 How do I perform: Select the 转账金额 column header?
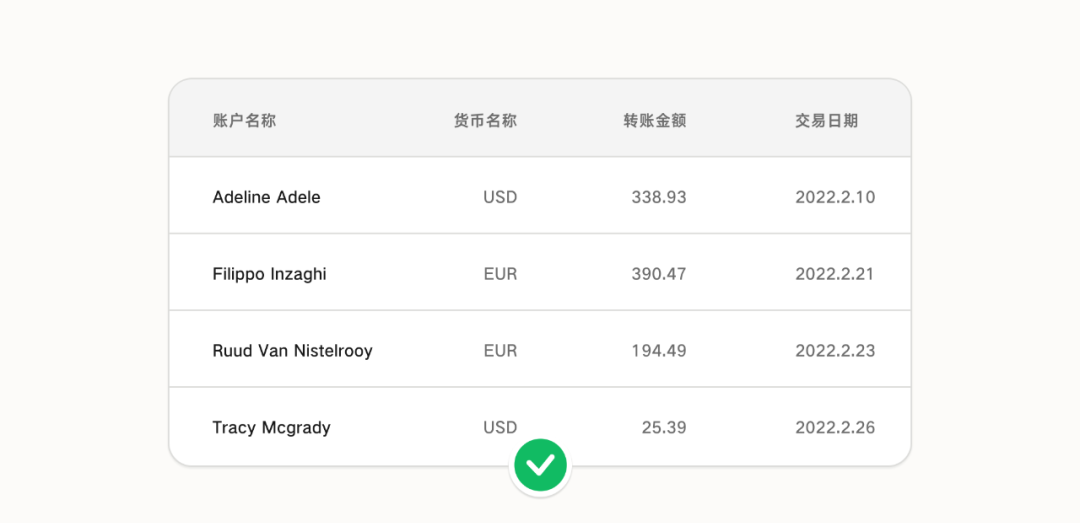click(x=655, y=121)
